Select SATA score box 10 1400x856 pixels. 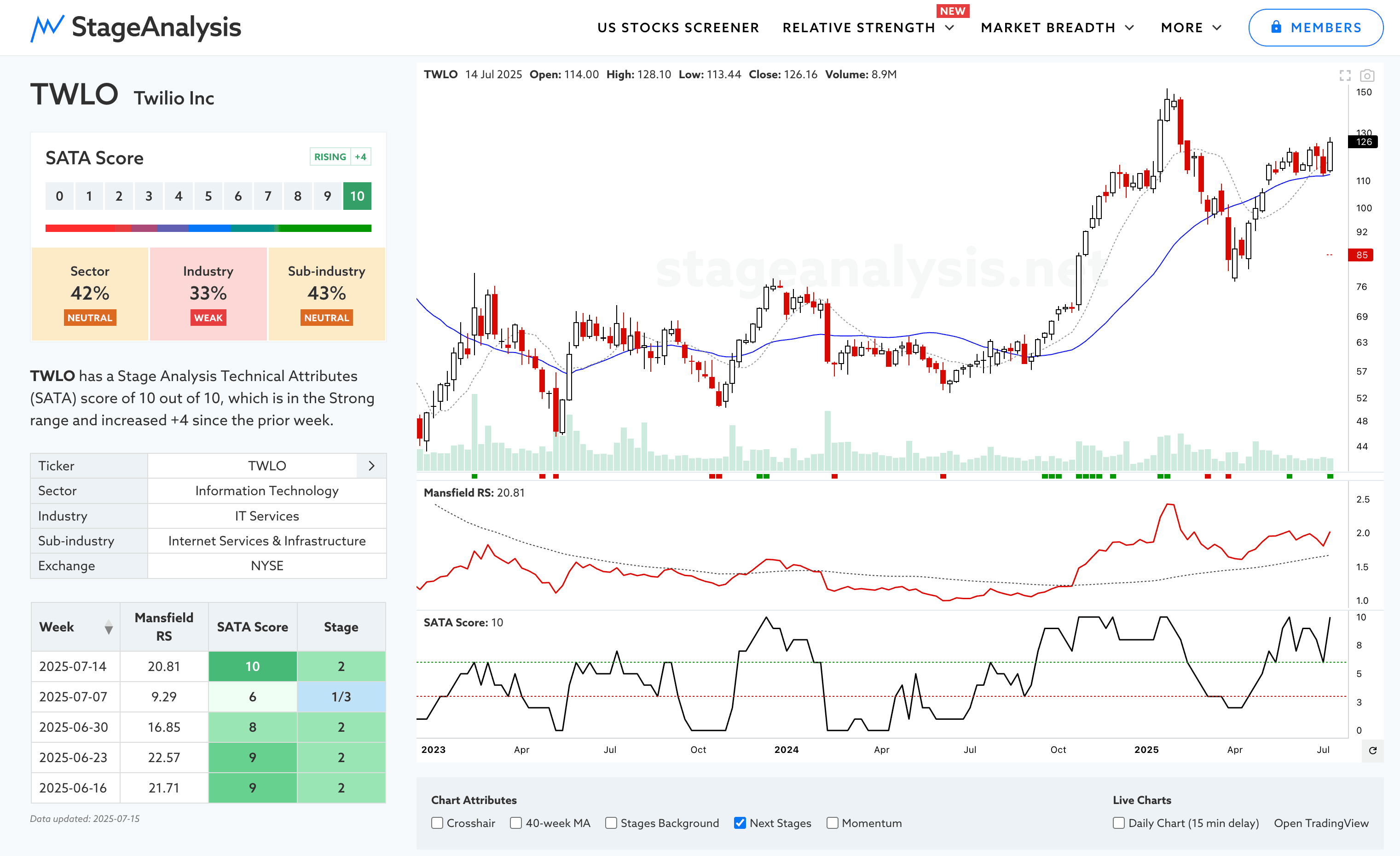357,196
